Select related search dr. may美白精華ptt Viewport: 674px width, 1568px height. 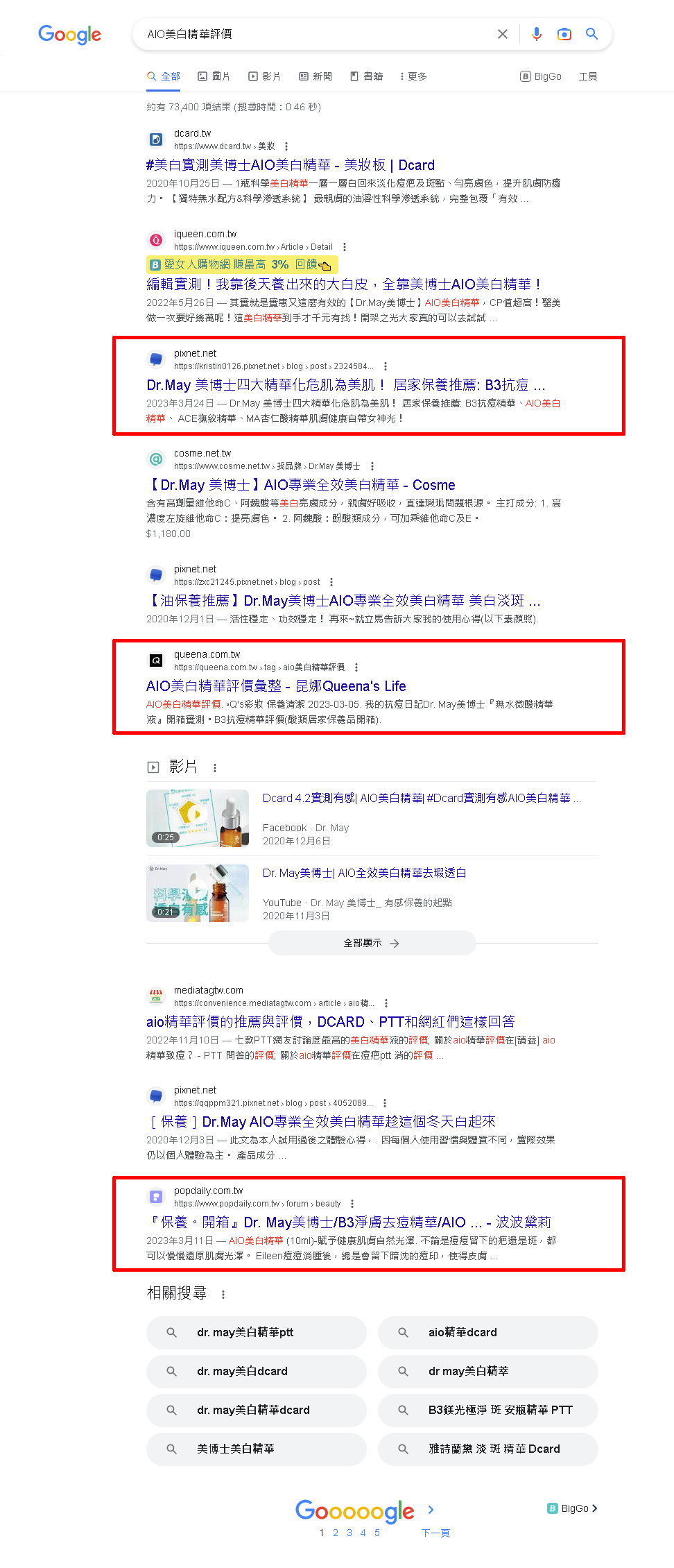coord(257,1333)
